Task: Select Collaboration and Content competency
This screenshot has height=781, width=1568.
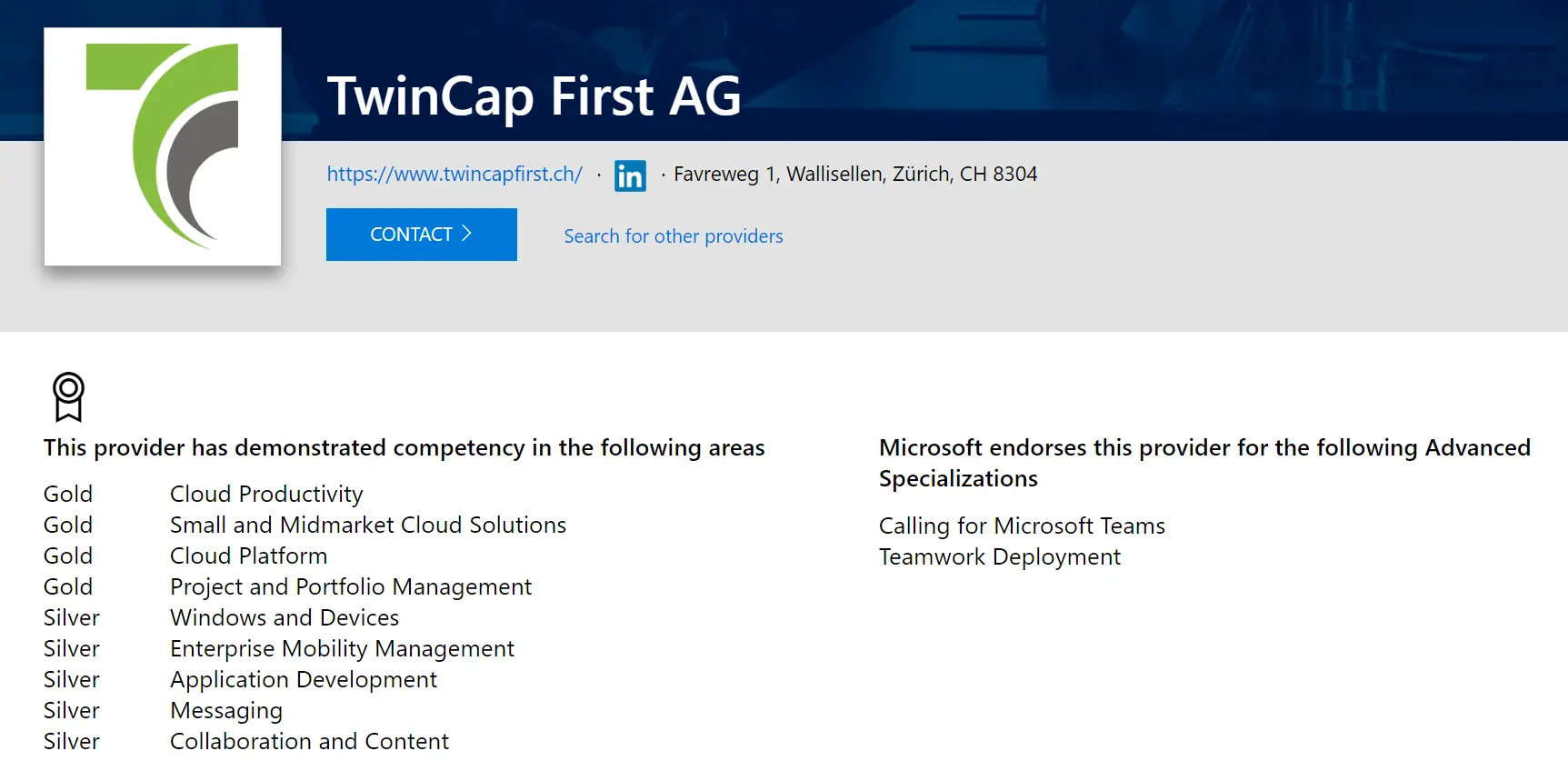Action: (x=310, y=741)
